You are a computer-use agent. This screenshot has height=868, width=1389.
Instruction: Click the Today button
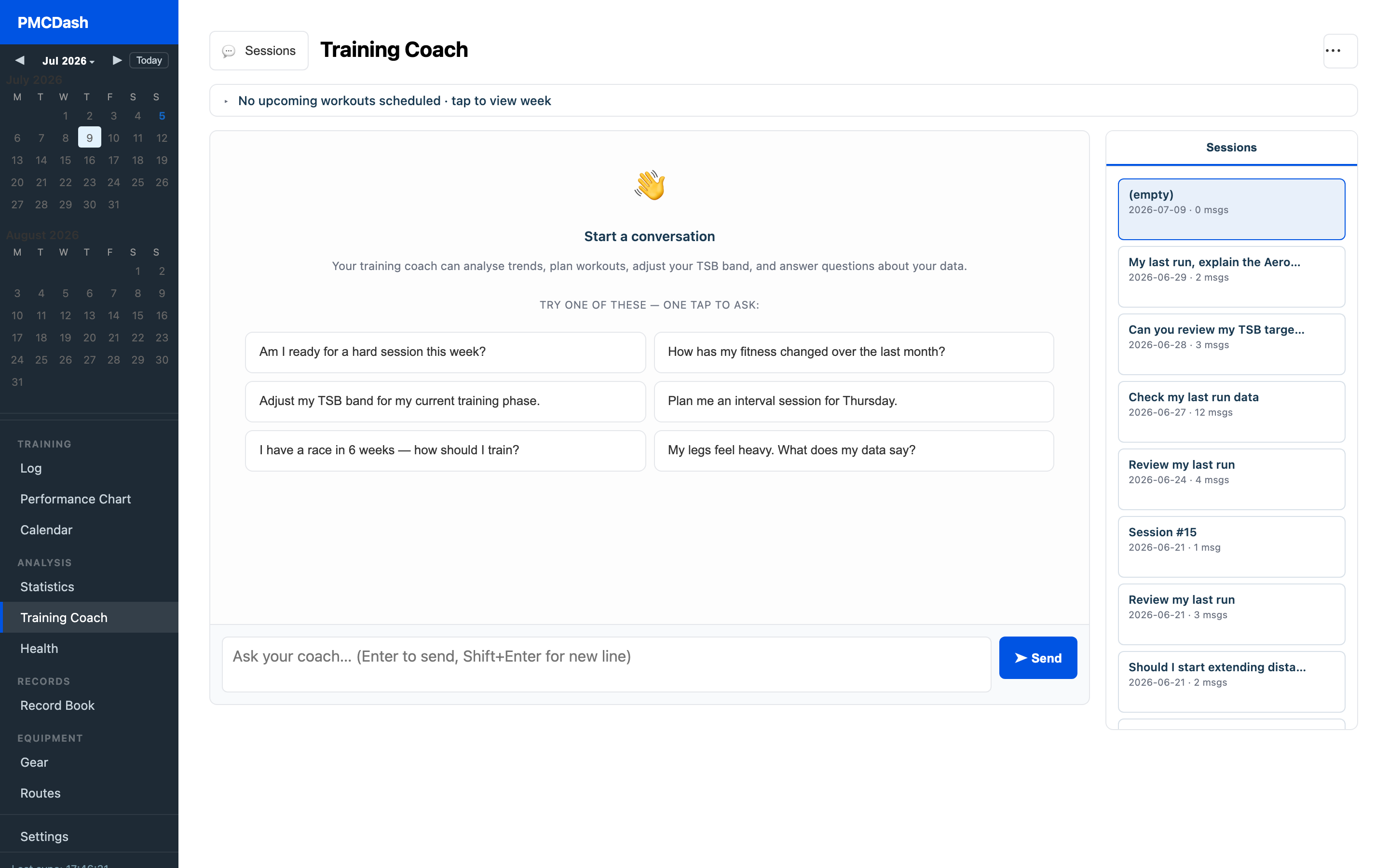tap(149, 60)
